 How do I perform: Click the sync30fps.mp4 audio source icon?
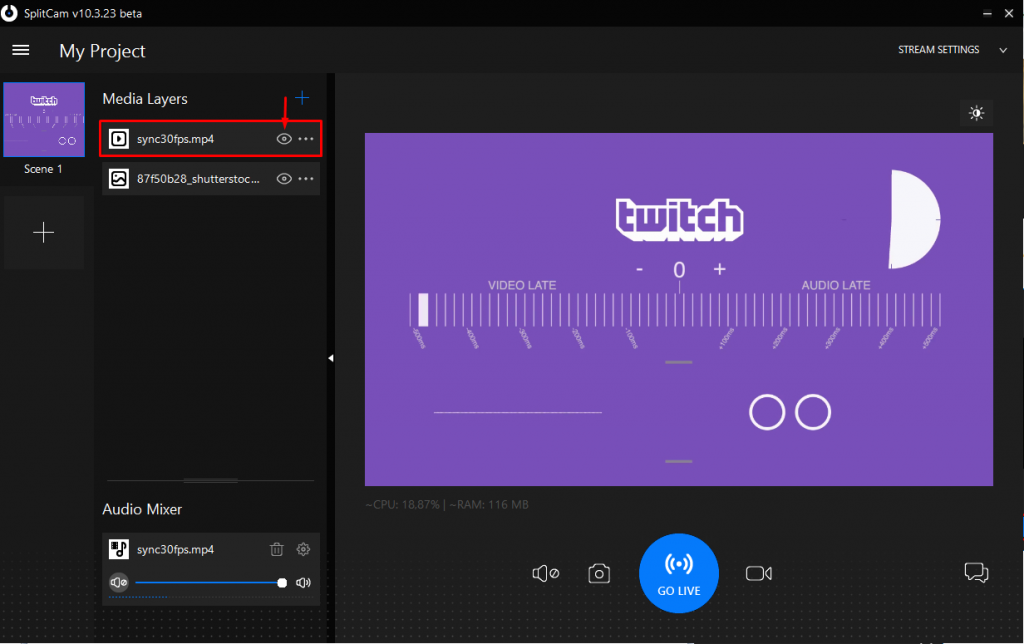(119, 549)
